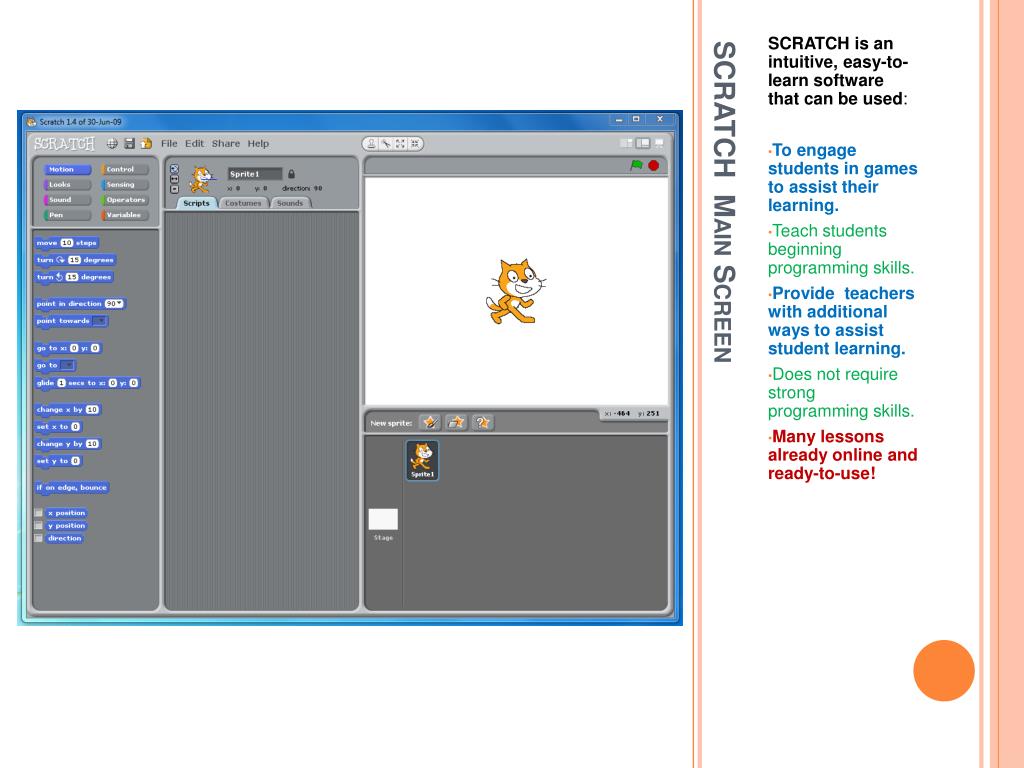
Task: Click the green flag to start
Action: coord(636,165)
